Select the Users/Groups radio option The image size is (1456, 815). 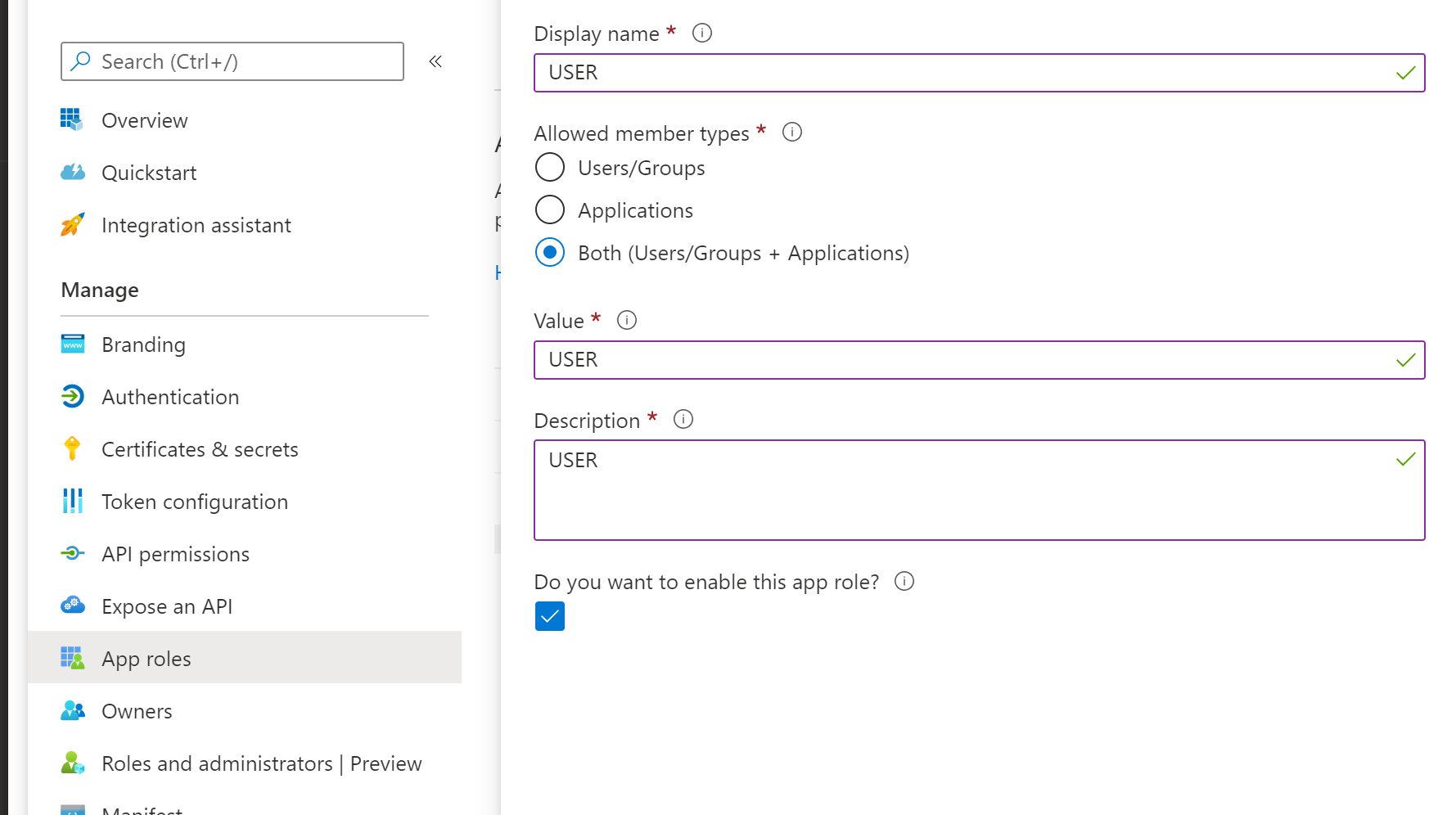coord(550,167)
